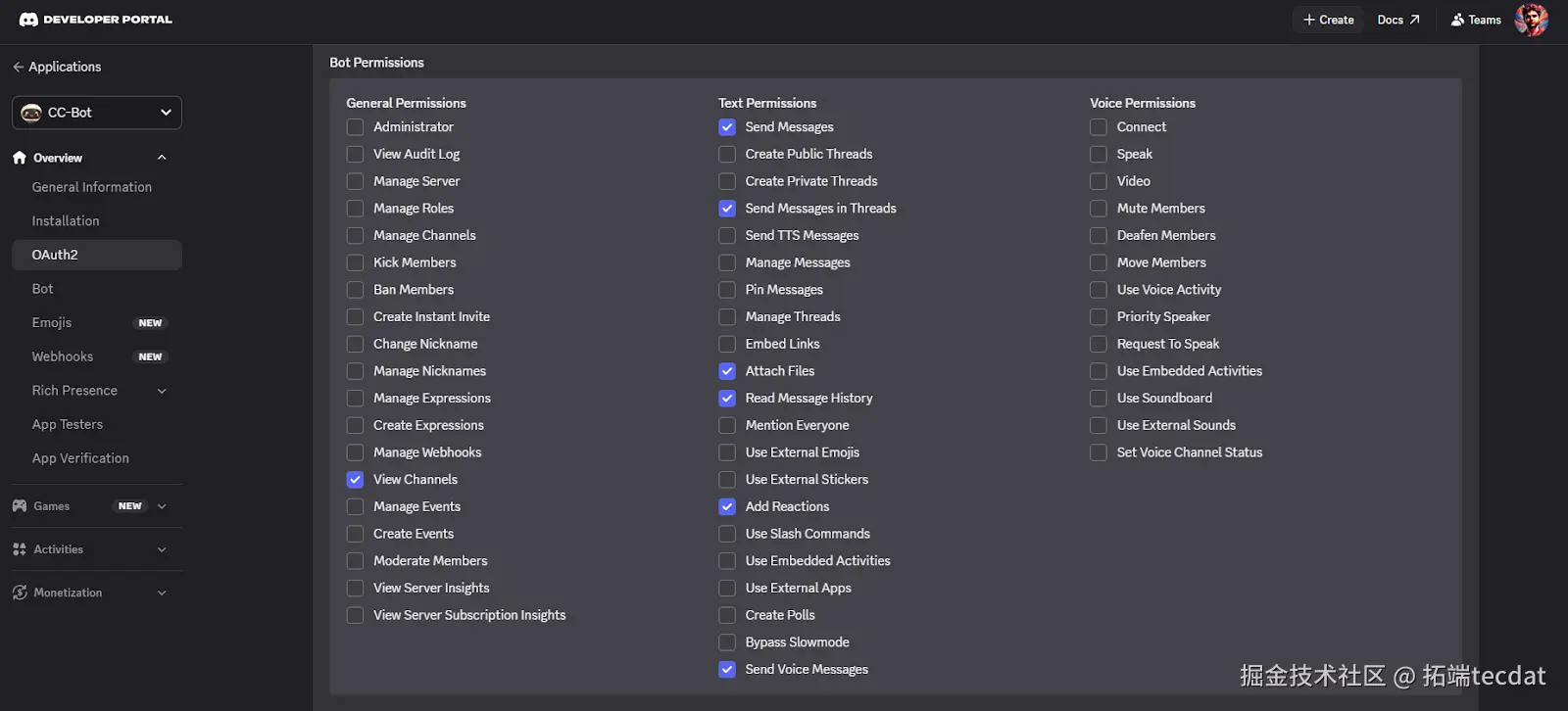Check the Speak voice permission
This screenshot has height=711, width=1568.
[1099, 155]
